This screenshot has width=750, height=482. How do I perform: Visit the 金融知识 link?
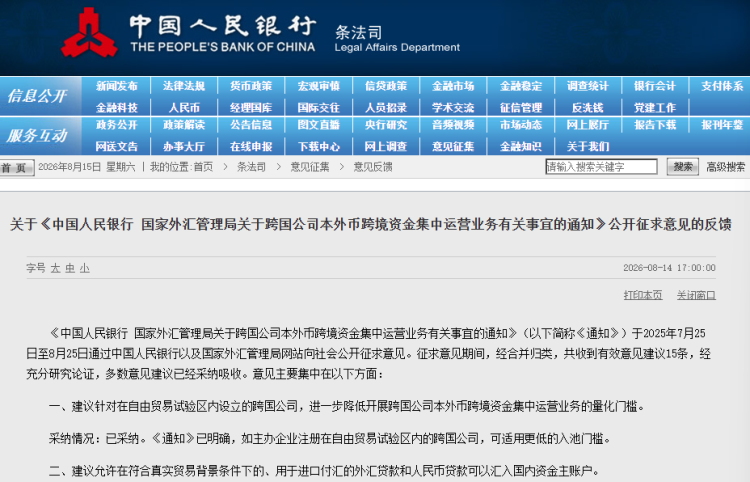click(x=521, y=146)
